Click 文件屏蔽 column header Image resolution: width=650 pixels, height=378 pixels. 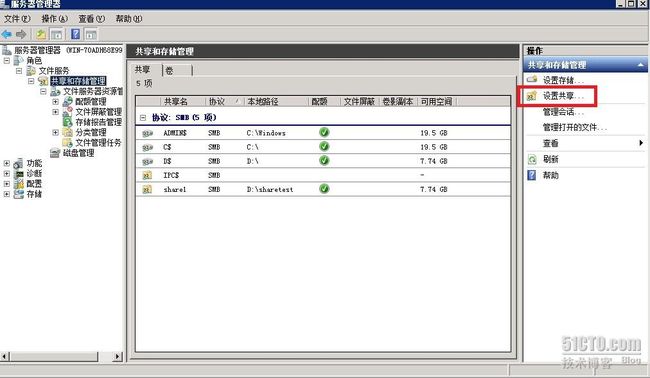359,102
